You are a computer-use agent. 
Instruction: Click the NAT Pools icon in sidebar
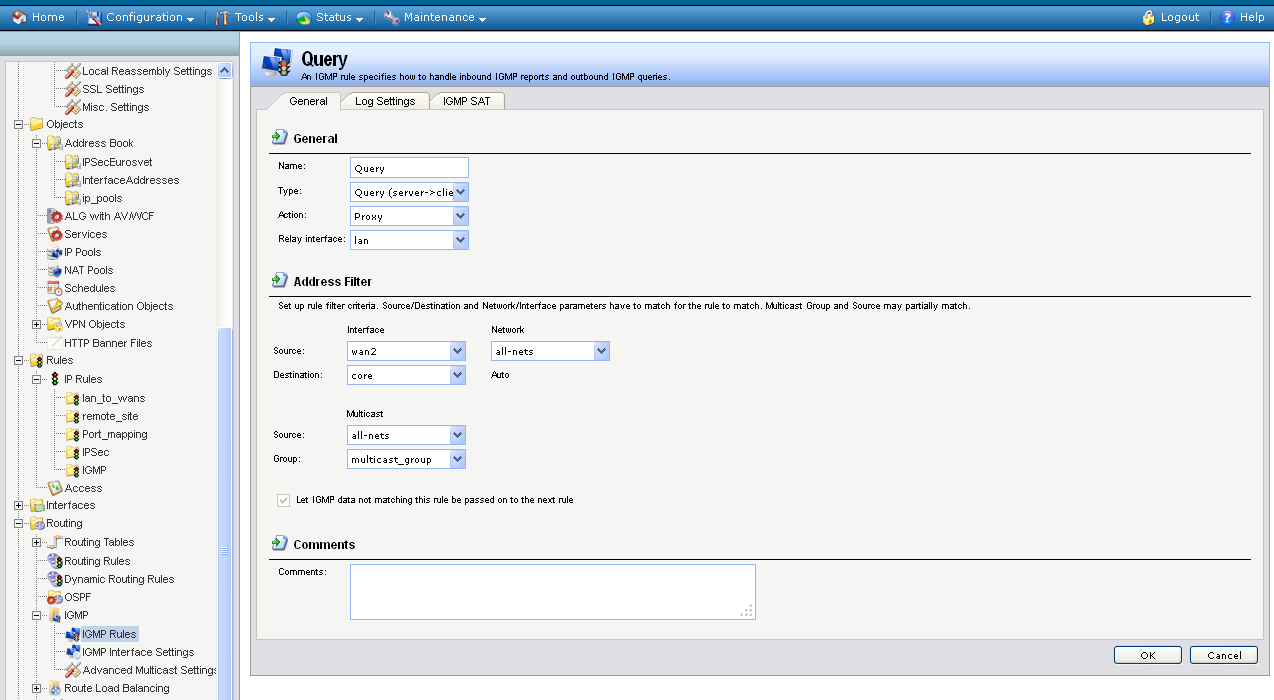pos(55,270)
